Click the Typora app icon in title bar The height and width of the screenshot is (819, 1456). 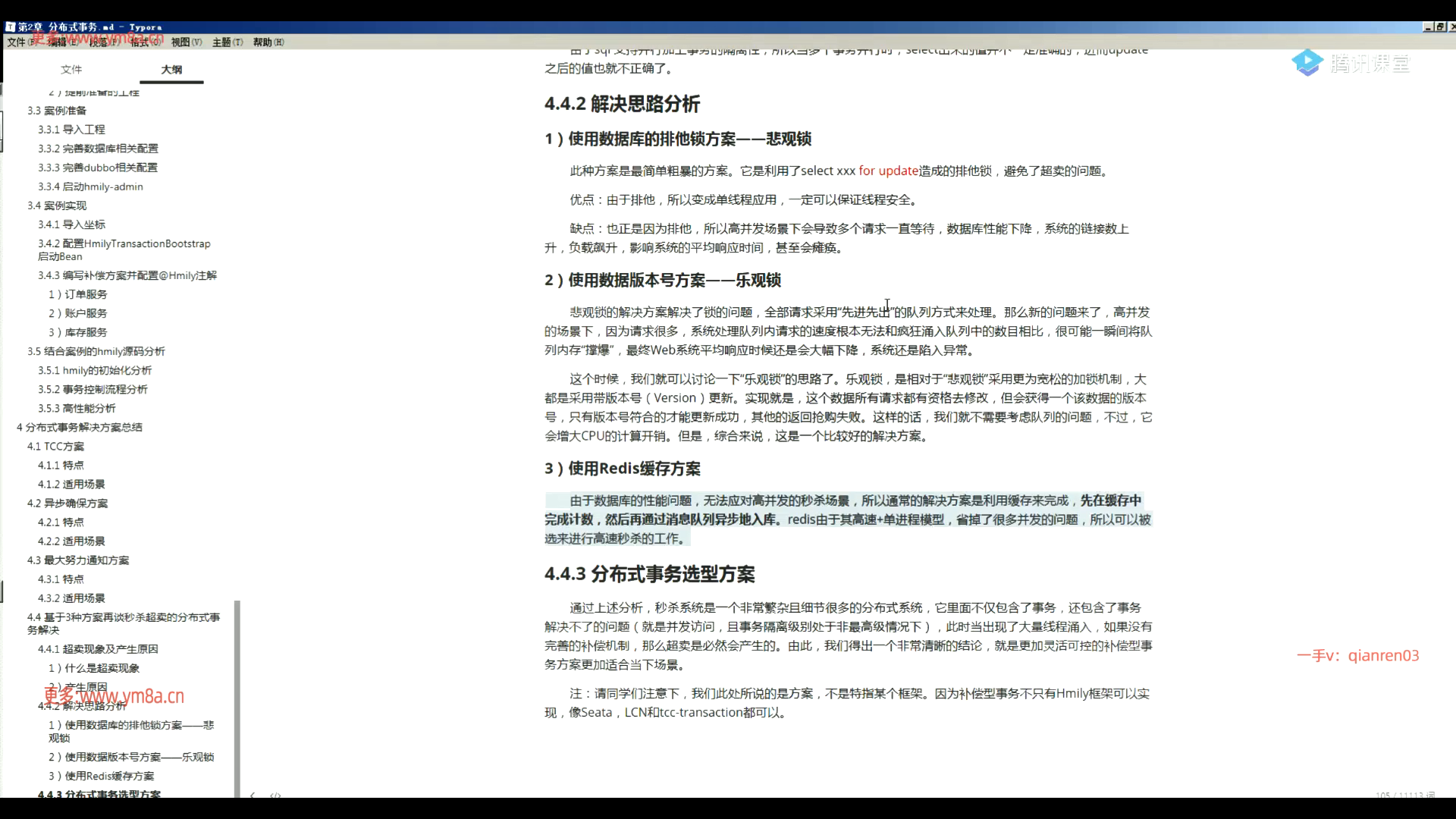click(x=11, y=27)
